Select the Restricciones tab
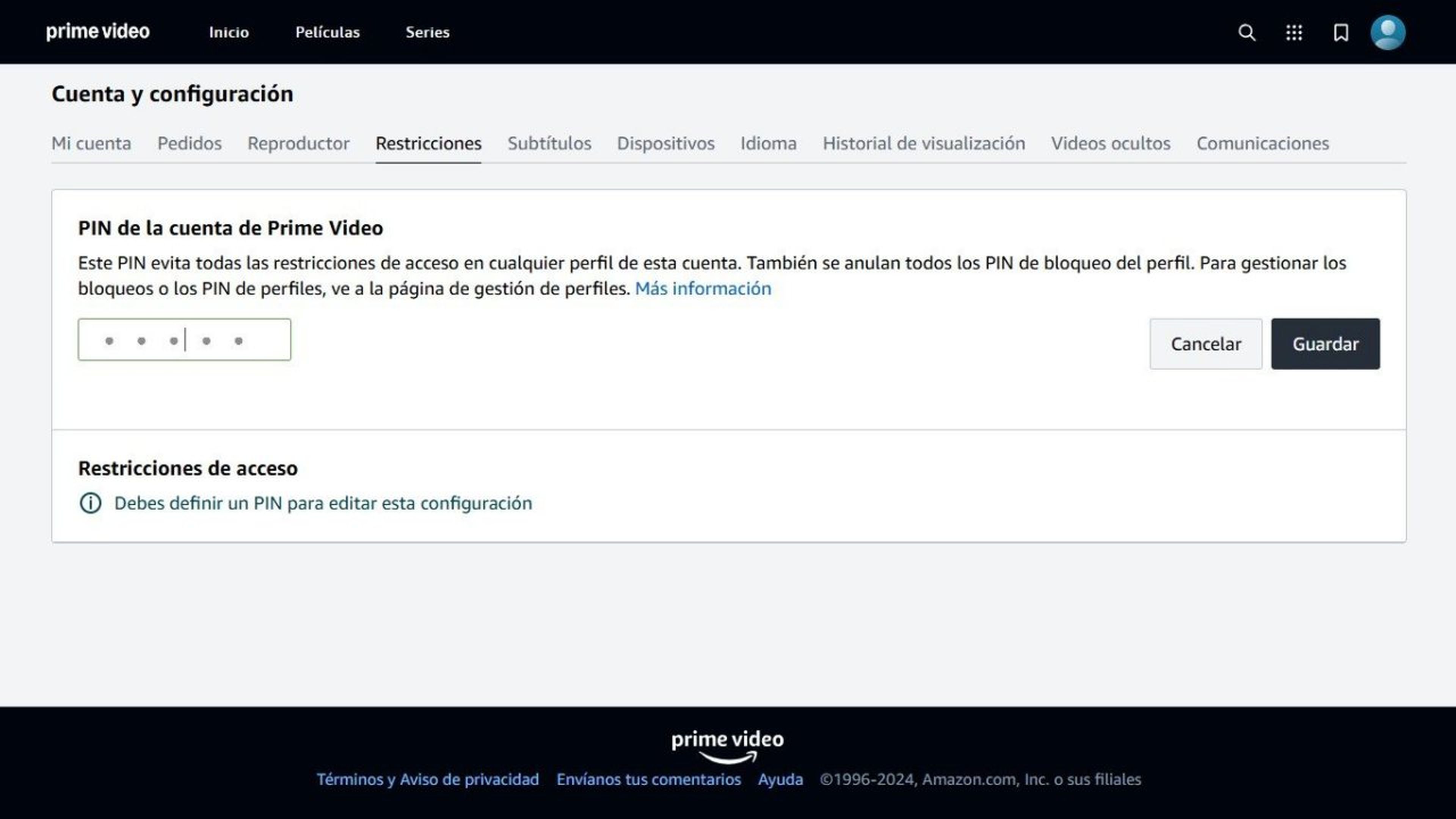The width and height of the screenshot is (1456, 819). tap(428, 144)
